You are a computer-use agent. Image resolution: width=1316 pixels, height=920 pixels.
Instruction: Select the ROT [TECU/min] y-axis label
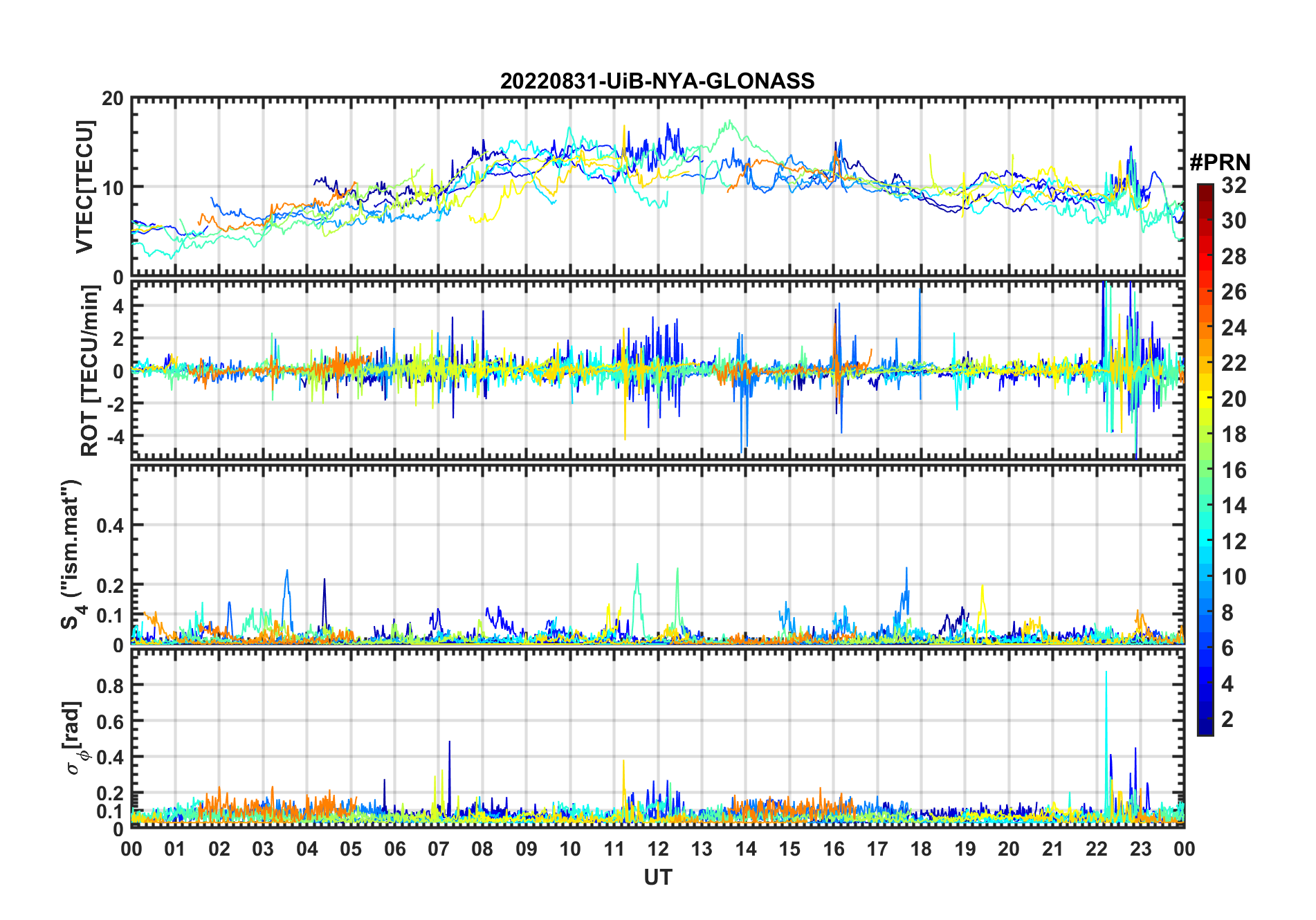[x=90, y=371]
